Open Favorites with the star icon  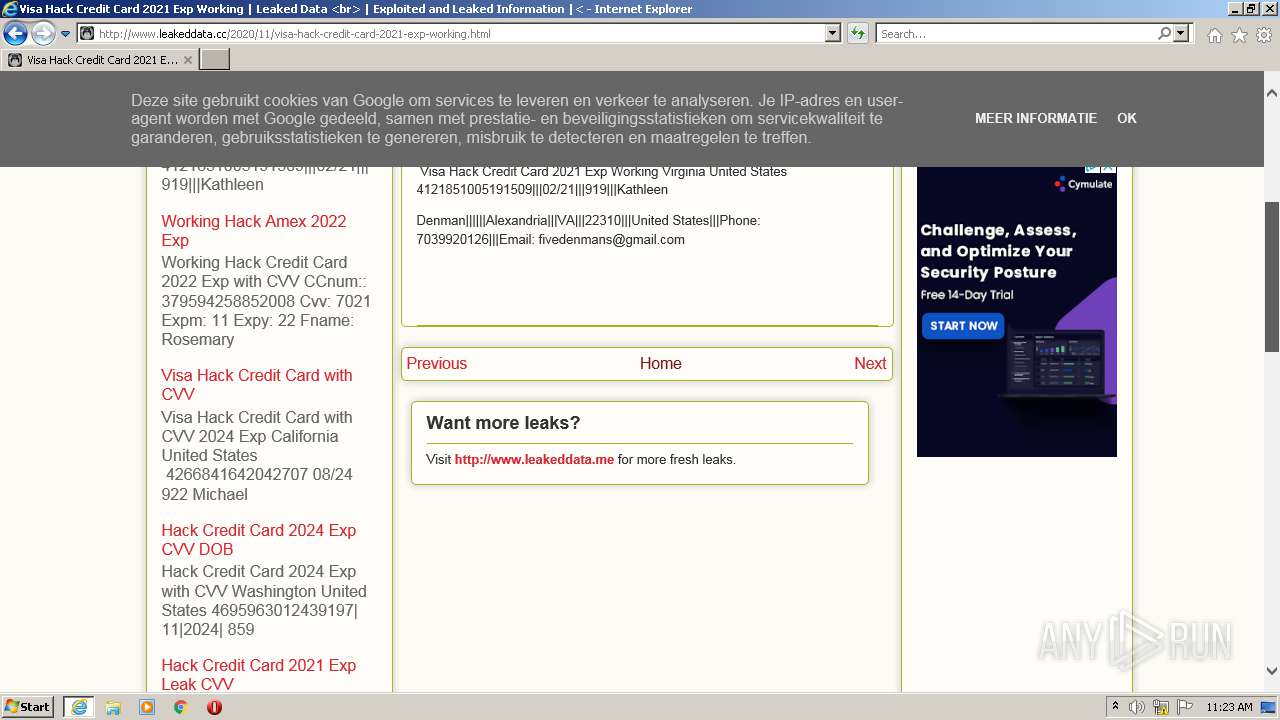click(1239, 35)
